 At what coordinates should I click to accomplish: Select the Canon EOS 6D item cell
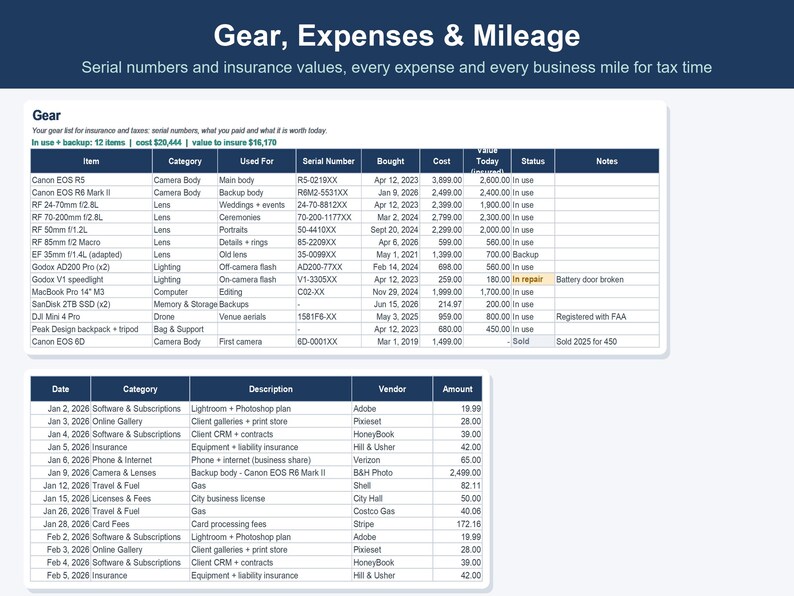91,341
